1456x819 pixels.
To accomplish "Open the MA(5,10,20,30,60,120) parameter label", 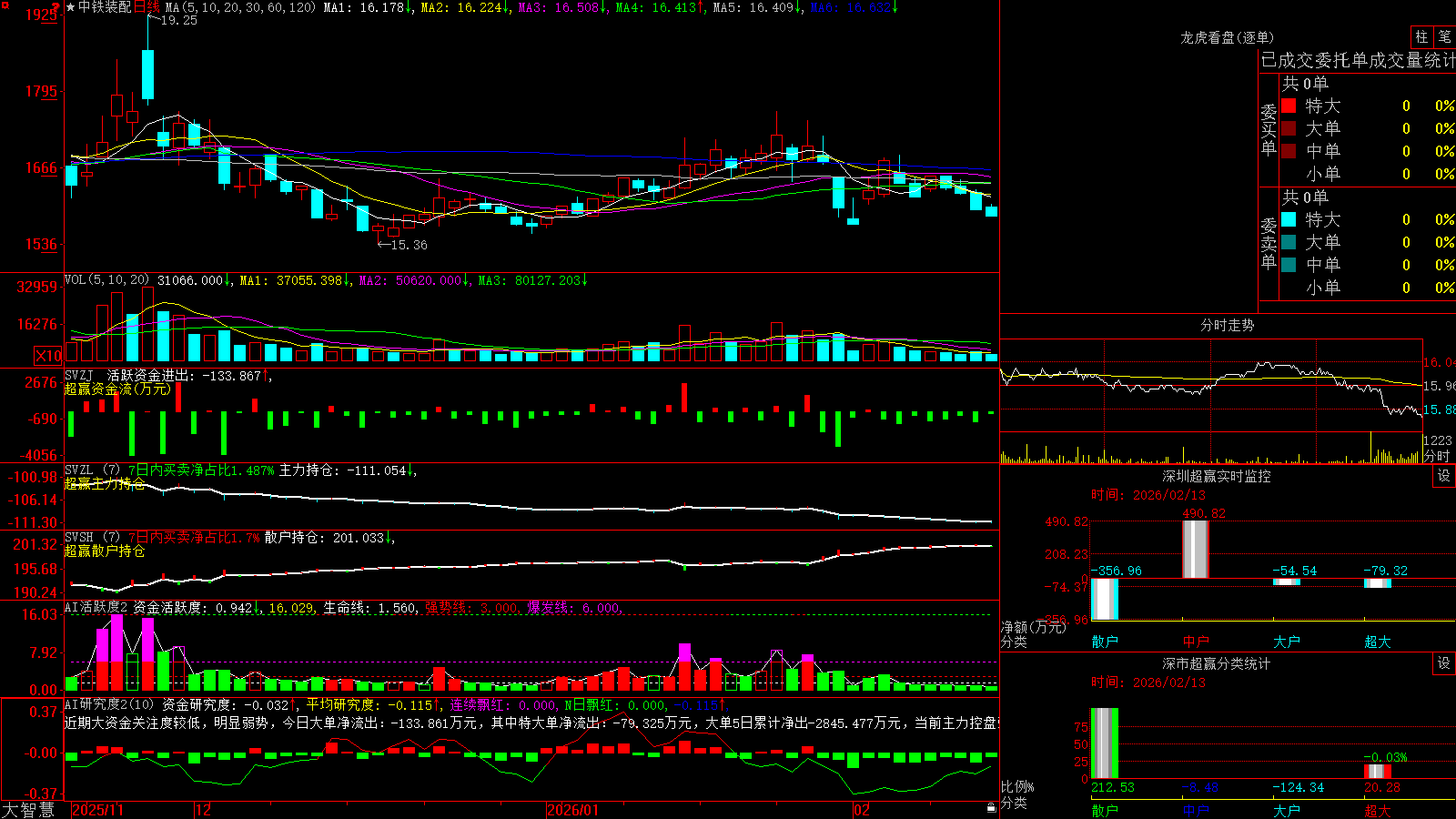I will tap(241, 7).
